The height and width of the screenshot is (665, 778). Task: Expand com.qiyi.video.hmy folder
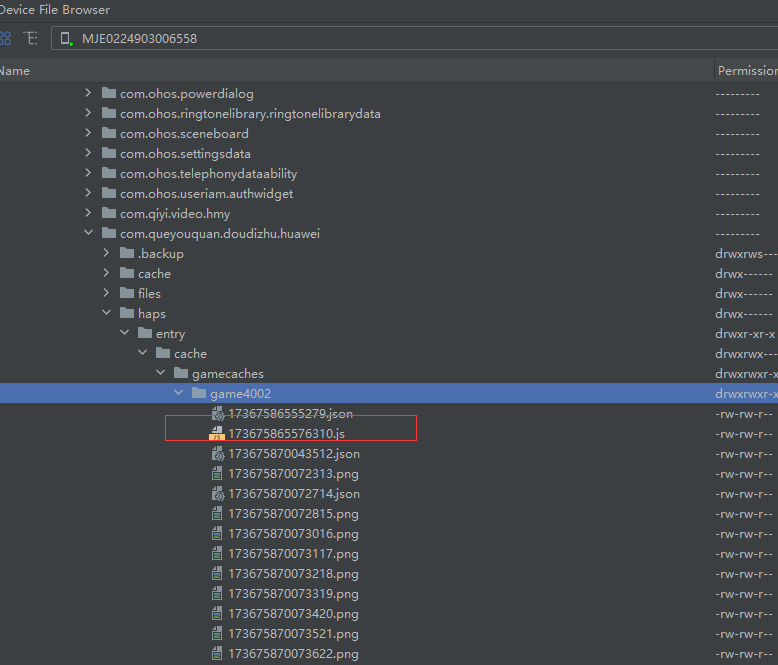88,213
